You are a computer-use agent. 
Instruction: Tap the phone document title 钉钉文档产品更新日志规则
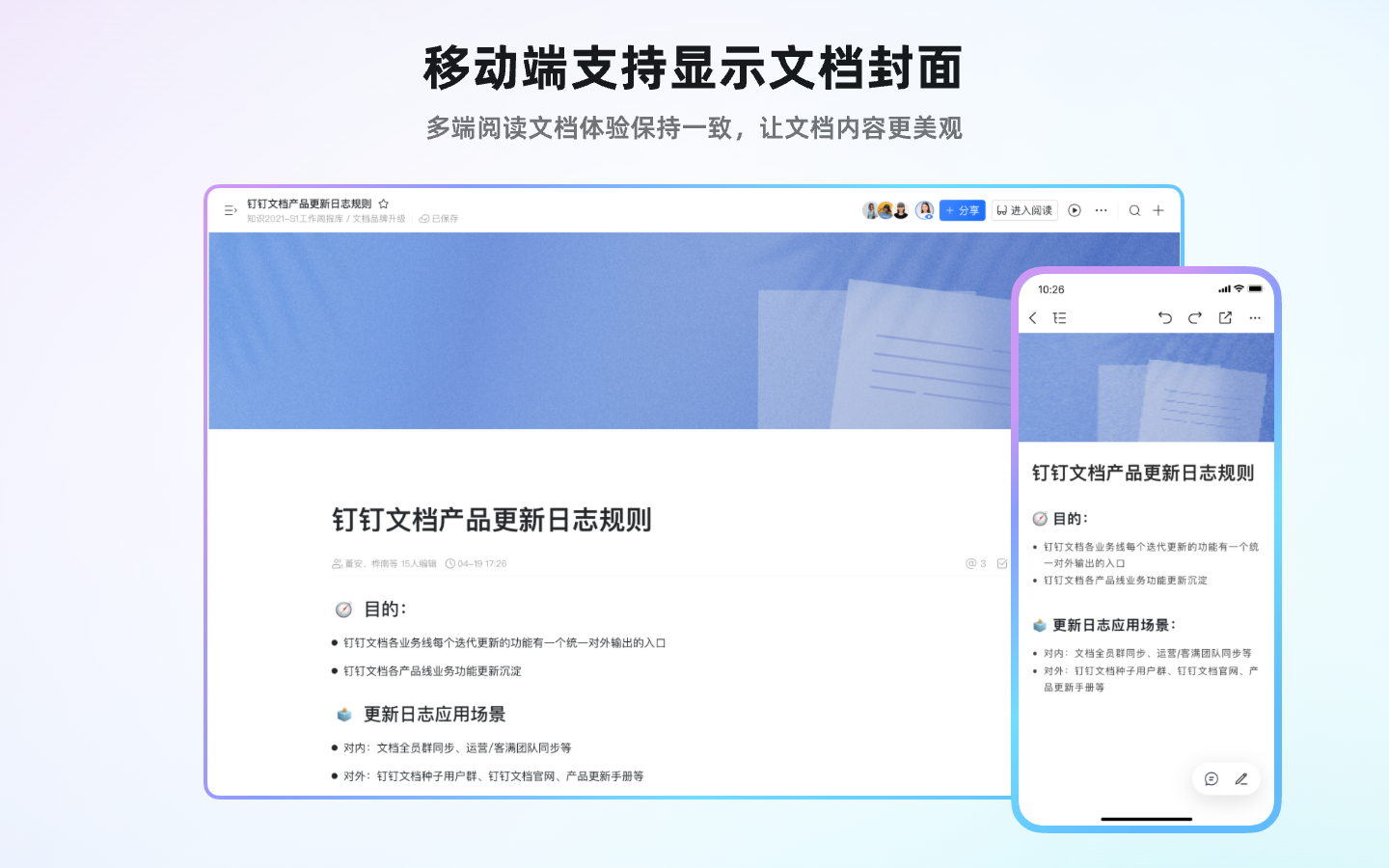click(1143, 473)
